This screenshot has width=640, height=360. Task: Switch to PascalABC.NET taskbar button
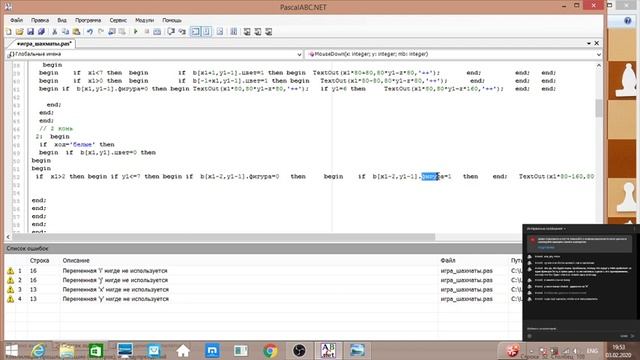coord(328,351)
